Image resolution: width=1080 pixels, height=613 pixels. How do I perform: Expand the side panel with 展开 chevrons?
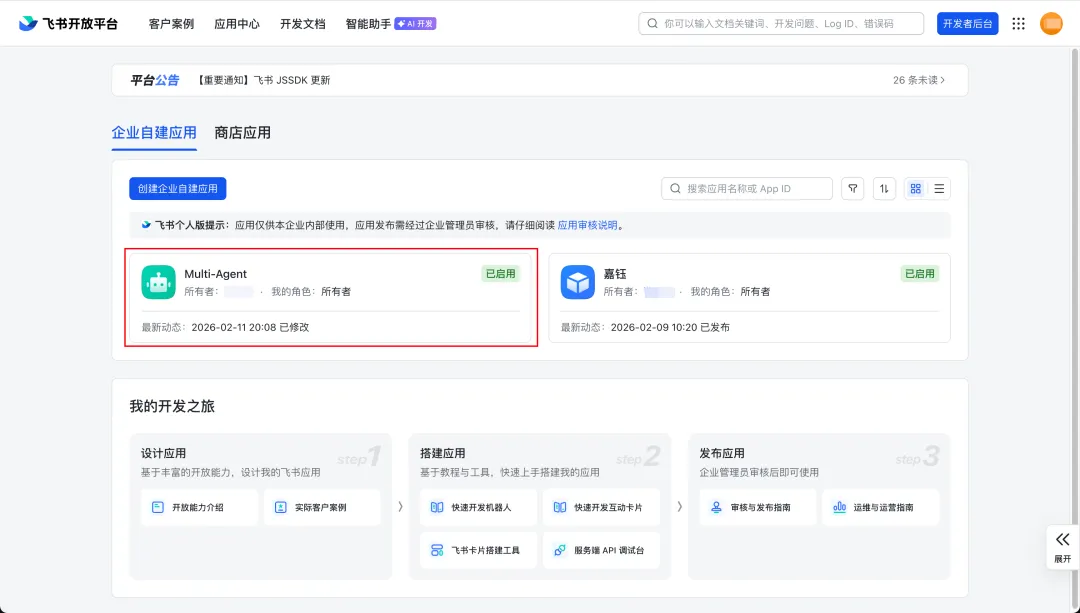(1063, 546)
